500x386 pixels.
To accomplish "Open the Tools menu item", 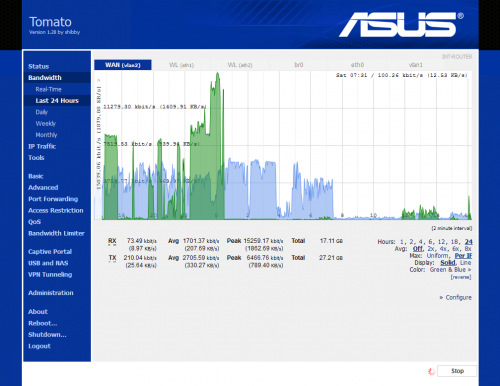I will tap(36, 158).
